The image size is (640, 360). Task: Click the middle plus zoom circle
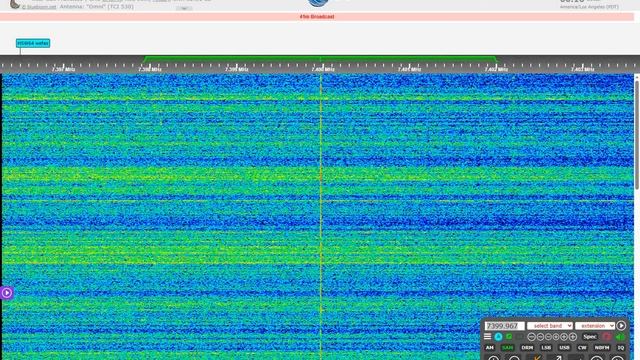pyautogui.click(x=564, y=337)
